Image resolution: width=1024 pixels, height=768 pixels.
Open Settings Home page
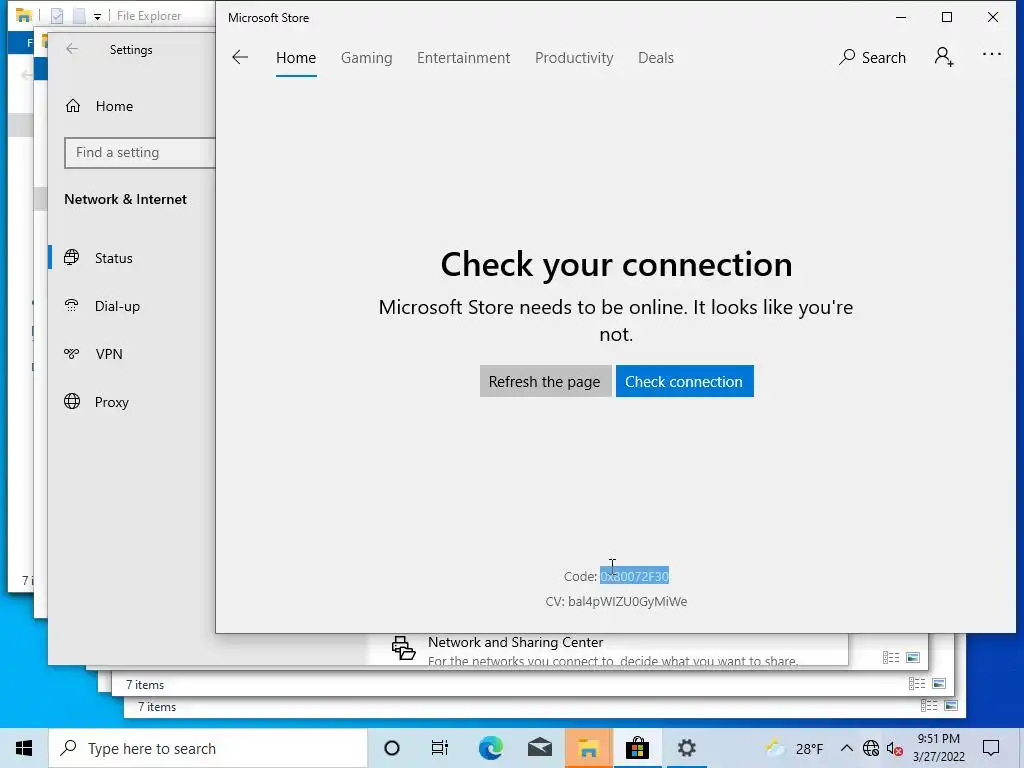[x=100, y=106]
